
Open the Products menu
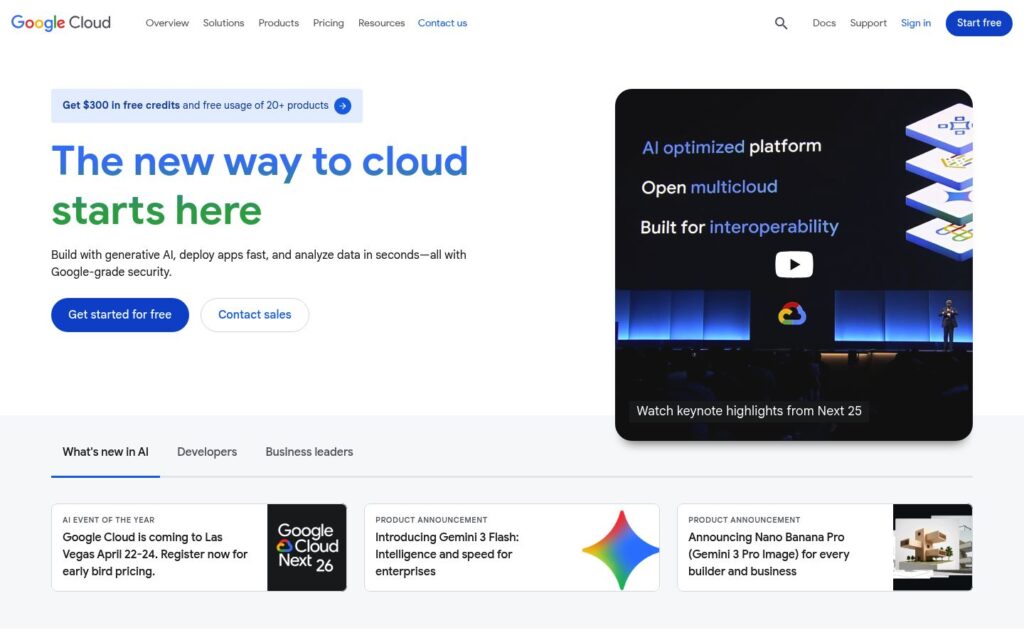(x=278, y=23)
